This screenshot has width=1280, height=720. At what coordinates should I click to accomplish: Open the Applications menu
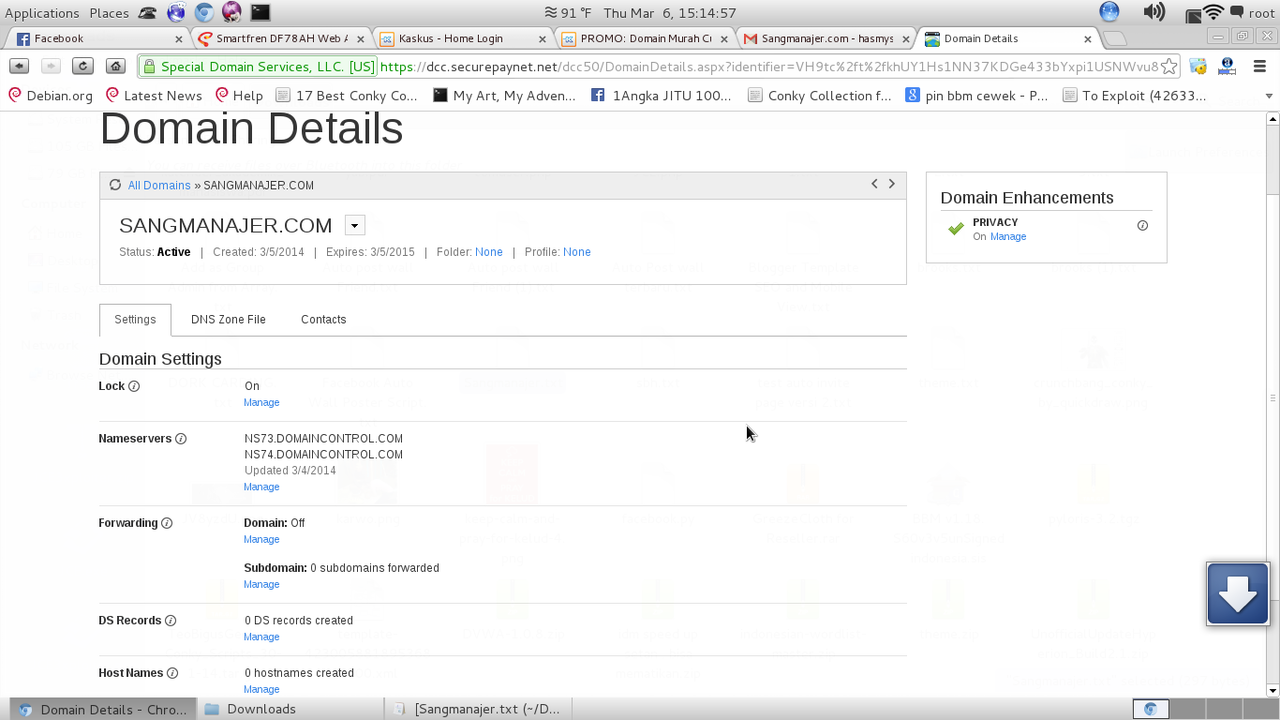pyautogui.click(x=42, y=13)
